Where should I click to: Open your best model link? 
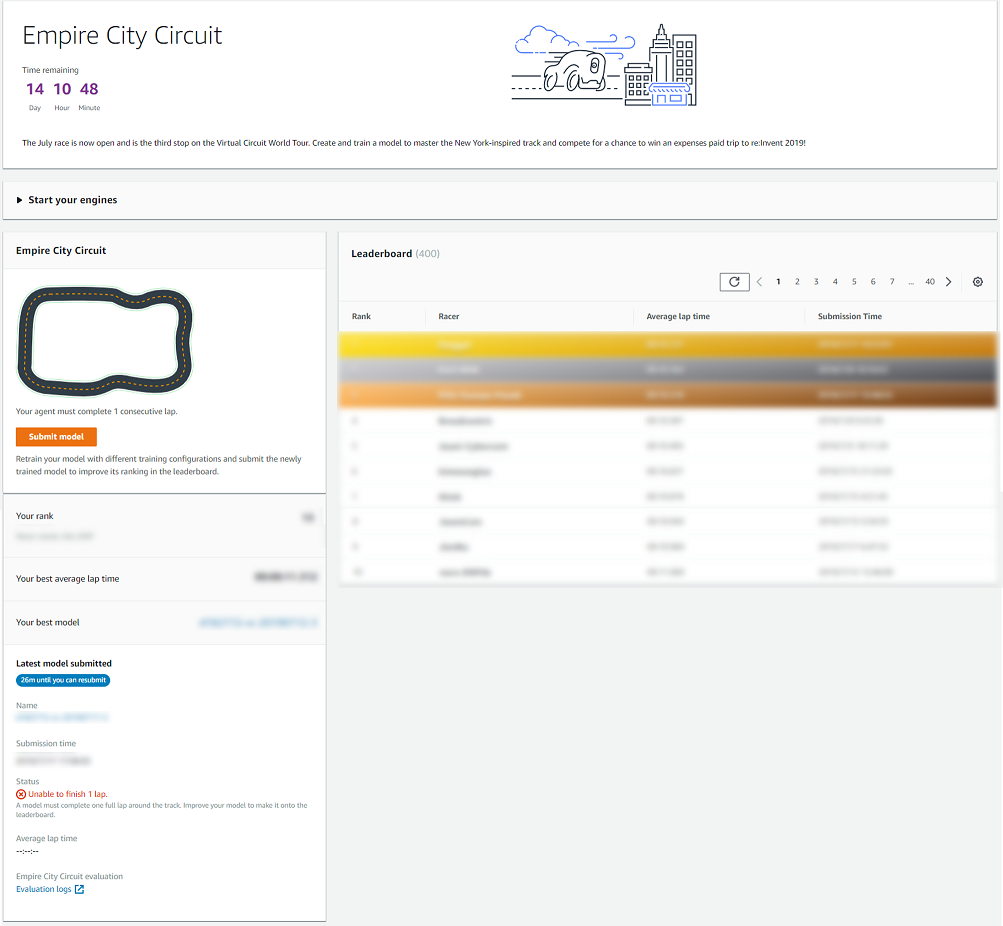click(258, 622)
